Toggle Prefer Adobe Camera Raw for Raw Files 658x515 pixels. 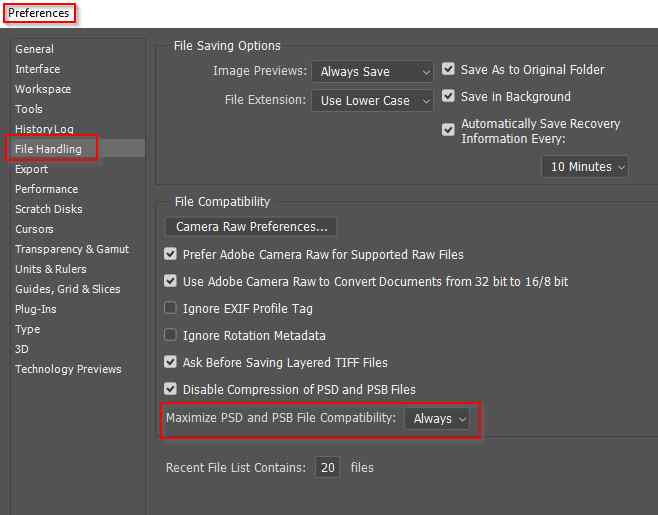(x=170, y=254)
